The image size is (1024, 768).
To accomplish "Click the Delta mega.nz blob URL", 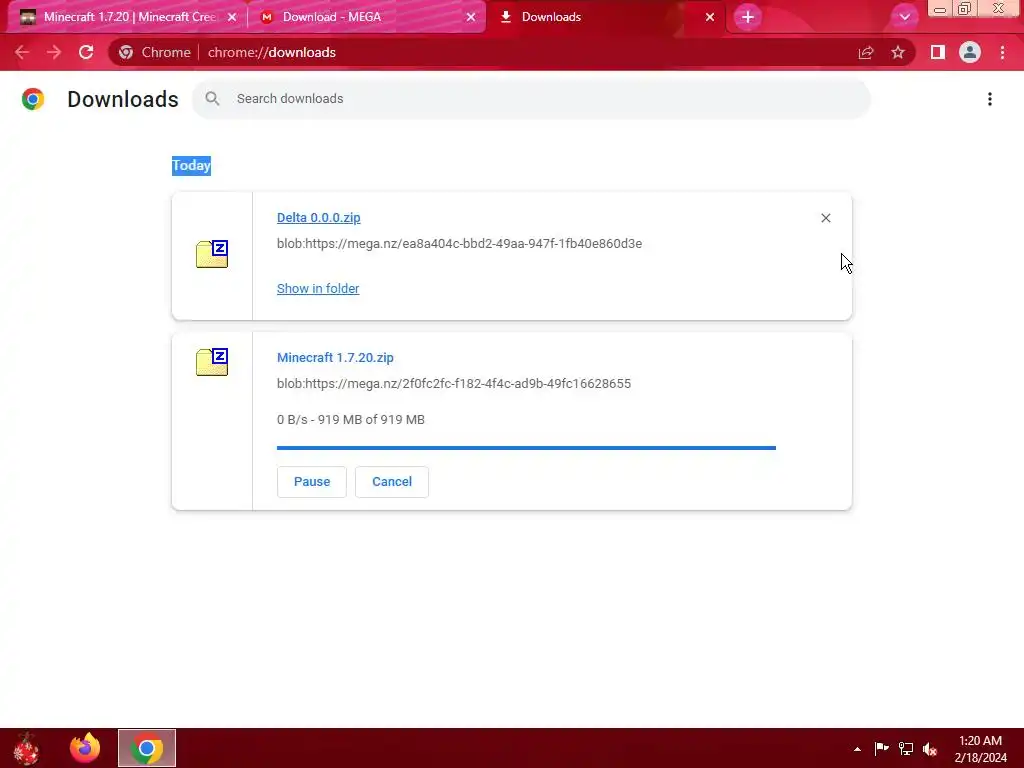I will [x=459, y=244].
